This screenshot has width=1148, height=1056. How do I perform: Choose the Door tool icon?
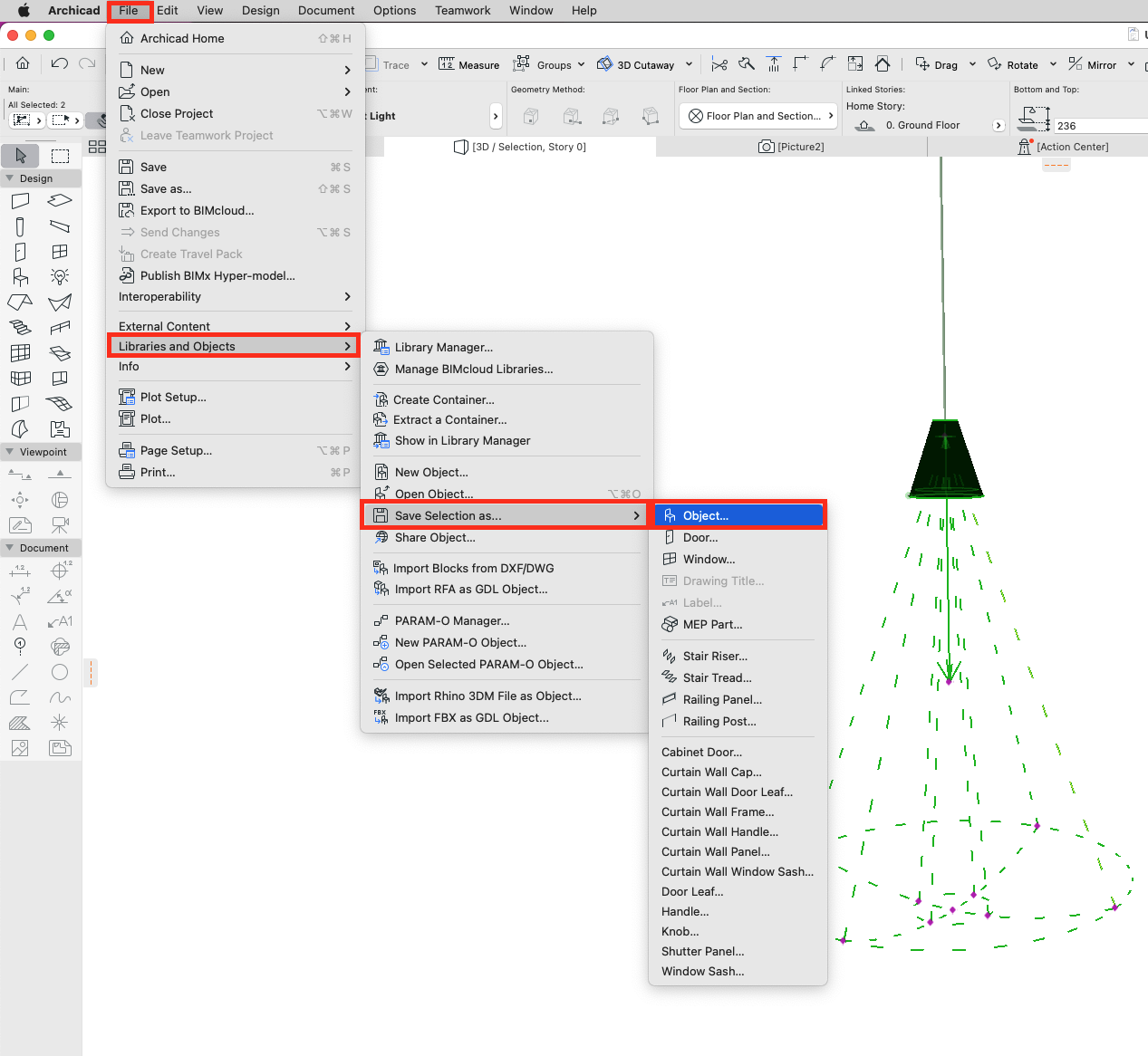pyautogui.click(x=20, y=252)
